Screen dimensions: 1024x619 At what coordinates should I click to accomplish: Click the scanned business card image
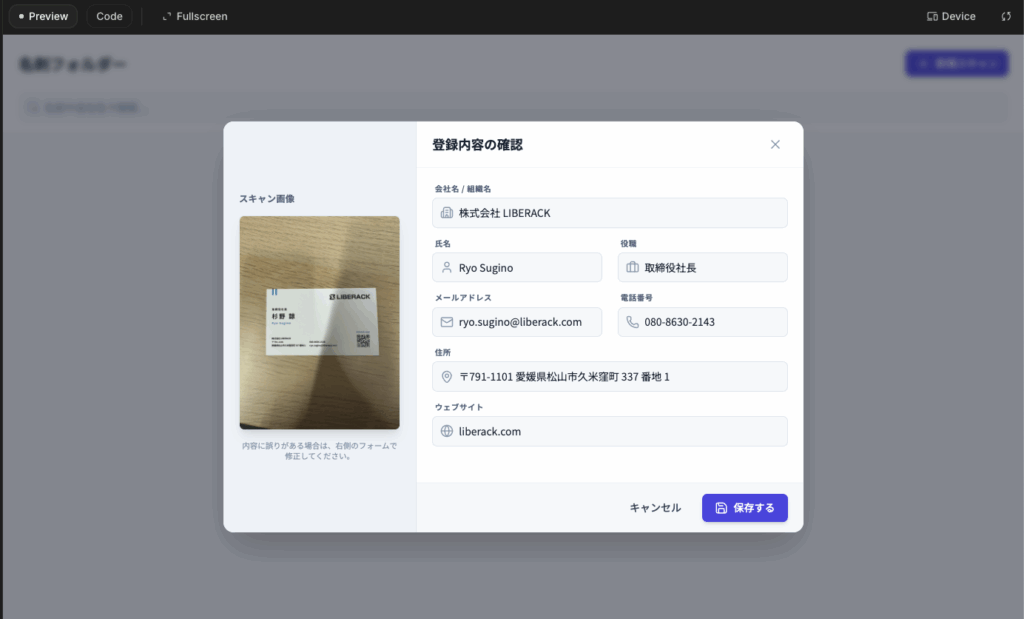[x=319, y=322]
